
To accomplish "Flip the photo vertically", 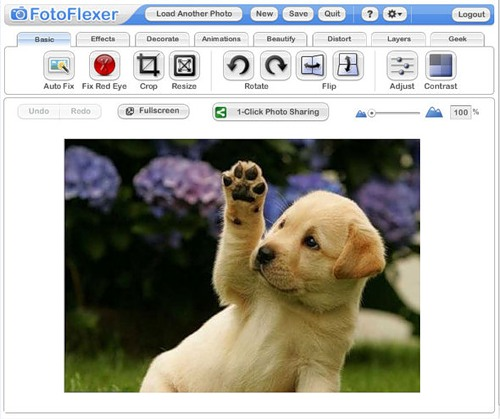I will 348,65.
